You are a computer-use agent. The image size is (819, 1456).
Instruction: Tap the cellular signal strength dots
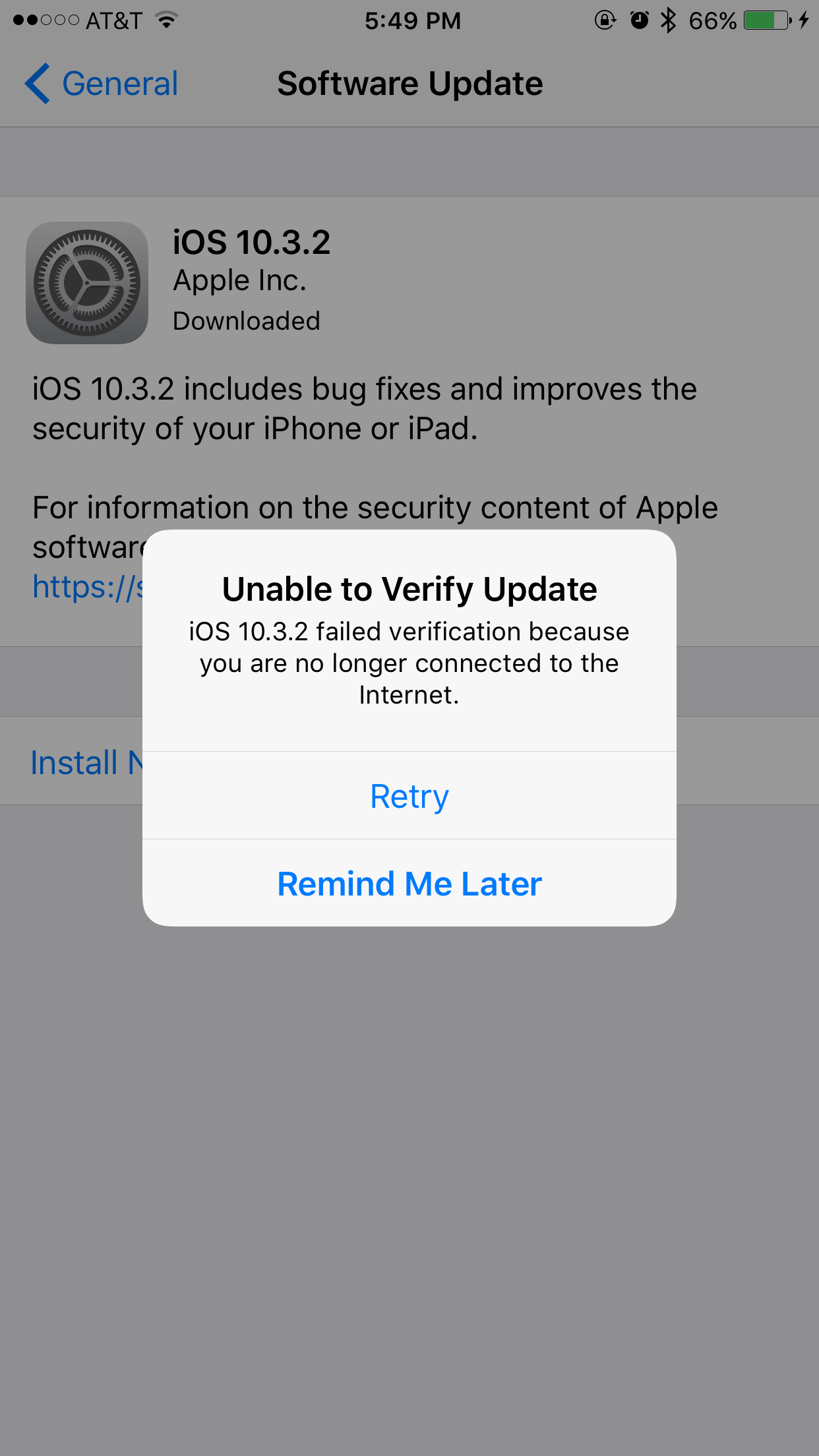[x=45, y=20]
